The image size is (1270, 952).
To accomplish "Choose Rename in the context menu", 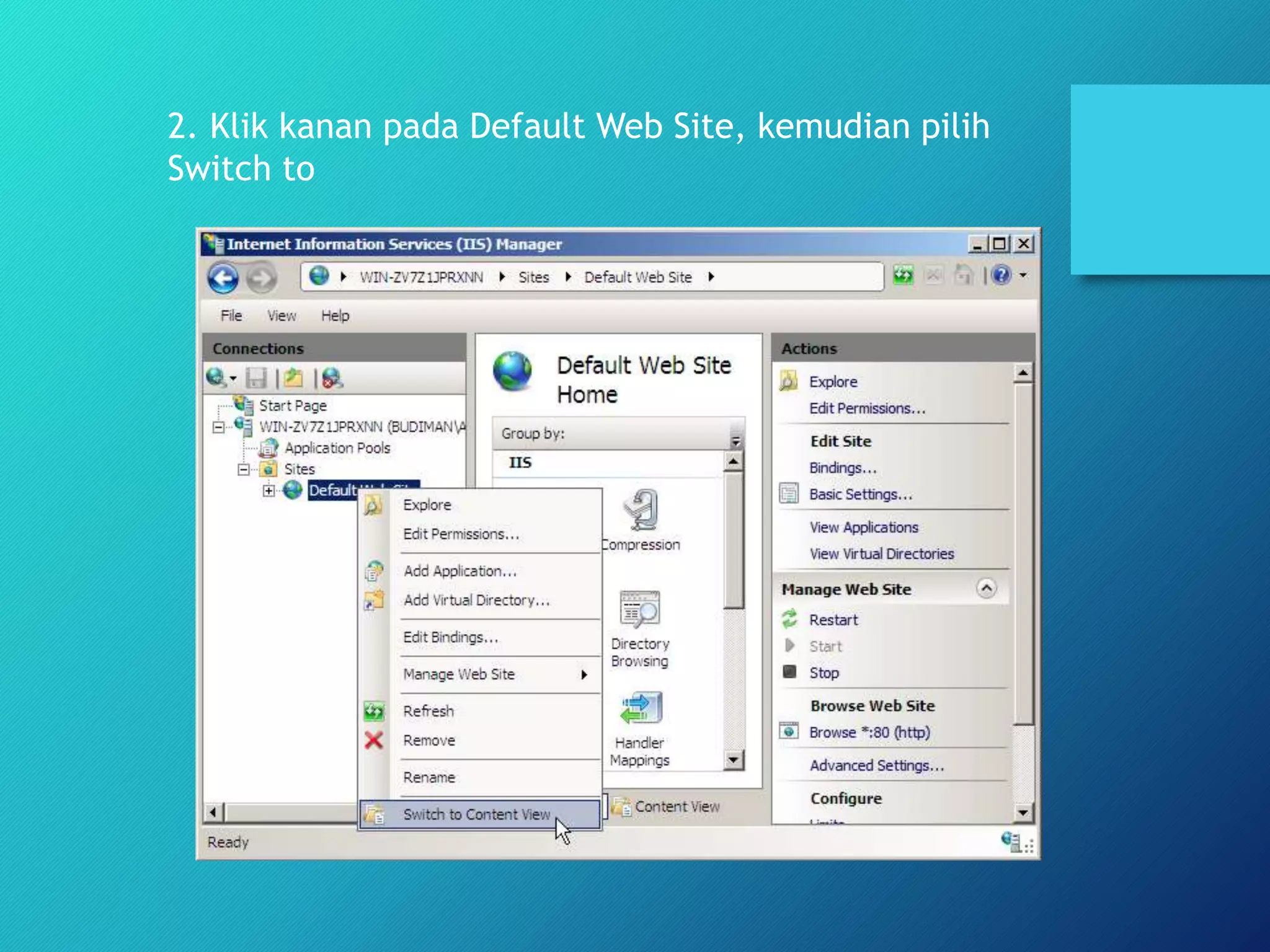I will 480,777.
